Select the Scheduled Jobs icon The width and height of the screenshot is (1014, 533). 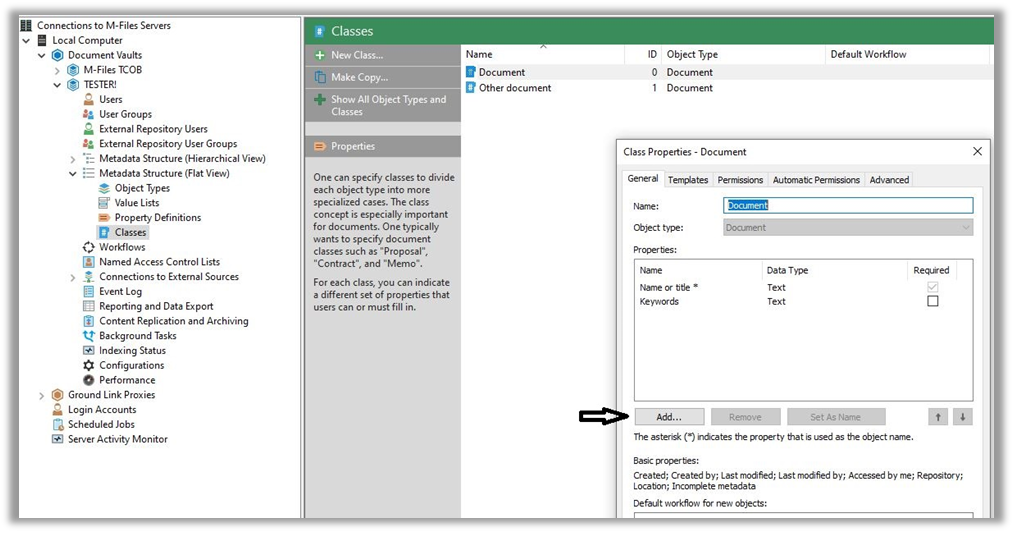pyautogui.click(x=58, y=424)
